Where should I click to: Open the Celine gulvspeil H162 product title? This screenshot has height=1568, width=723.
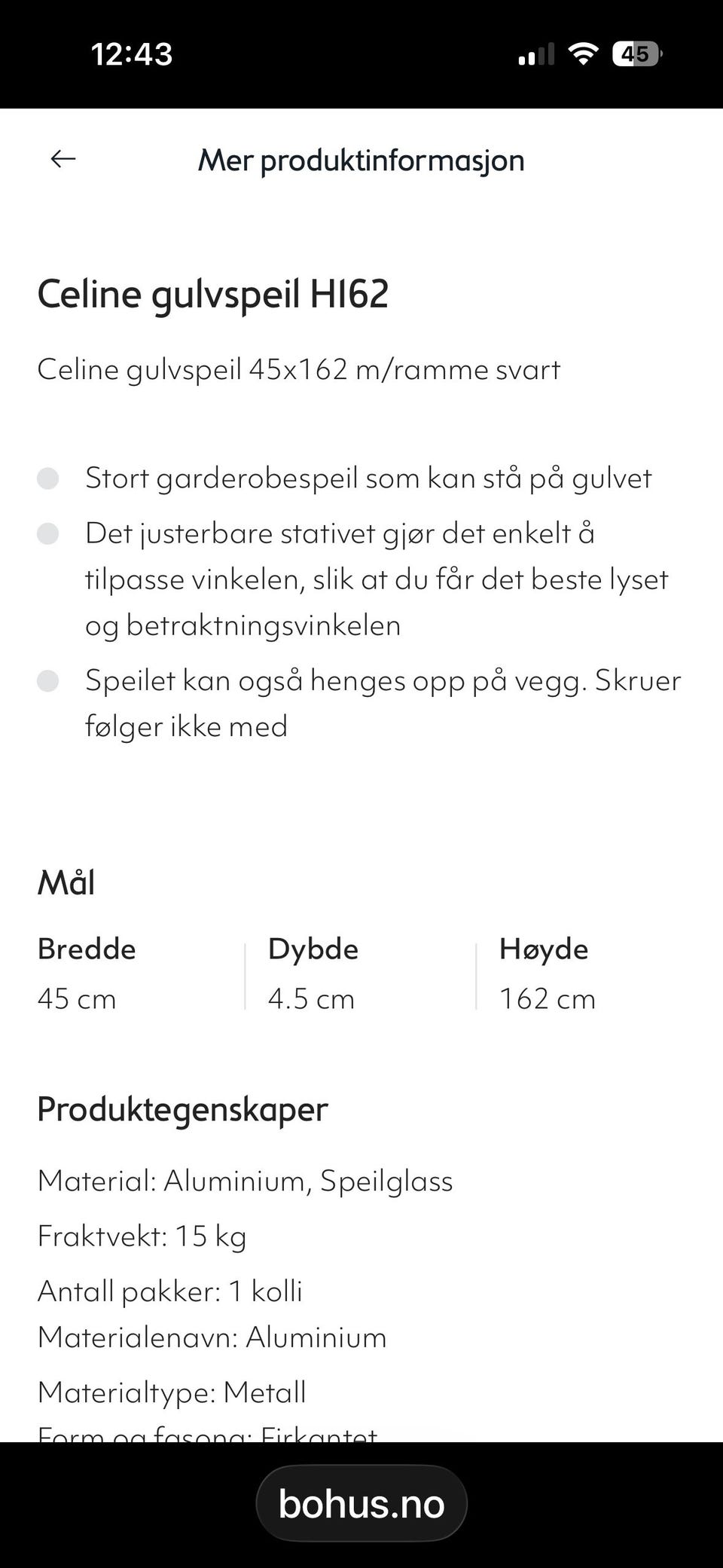[x=213, y=295]
